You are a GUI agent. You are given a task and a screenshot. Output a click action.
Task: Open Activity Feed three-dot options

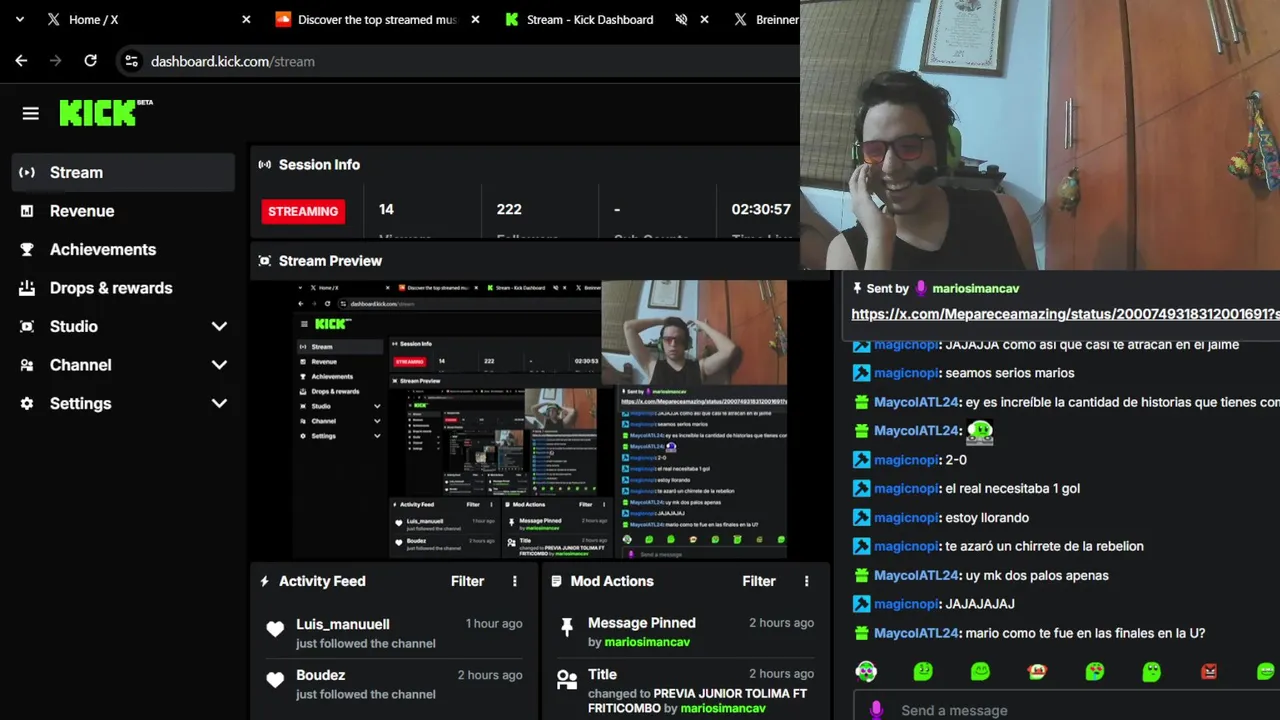tap(515, 581)
